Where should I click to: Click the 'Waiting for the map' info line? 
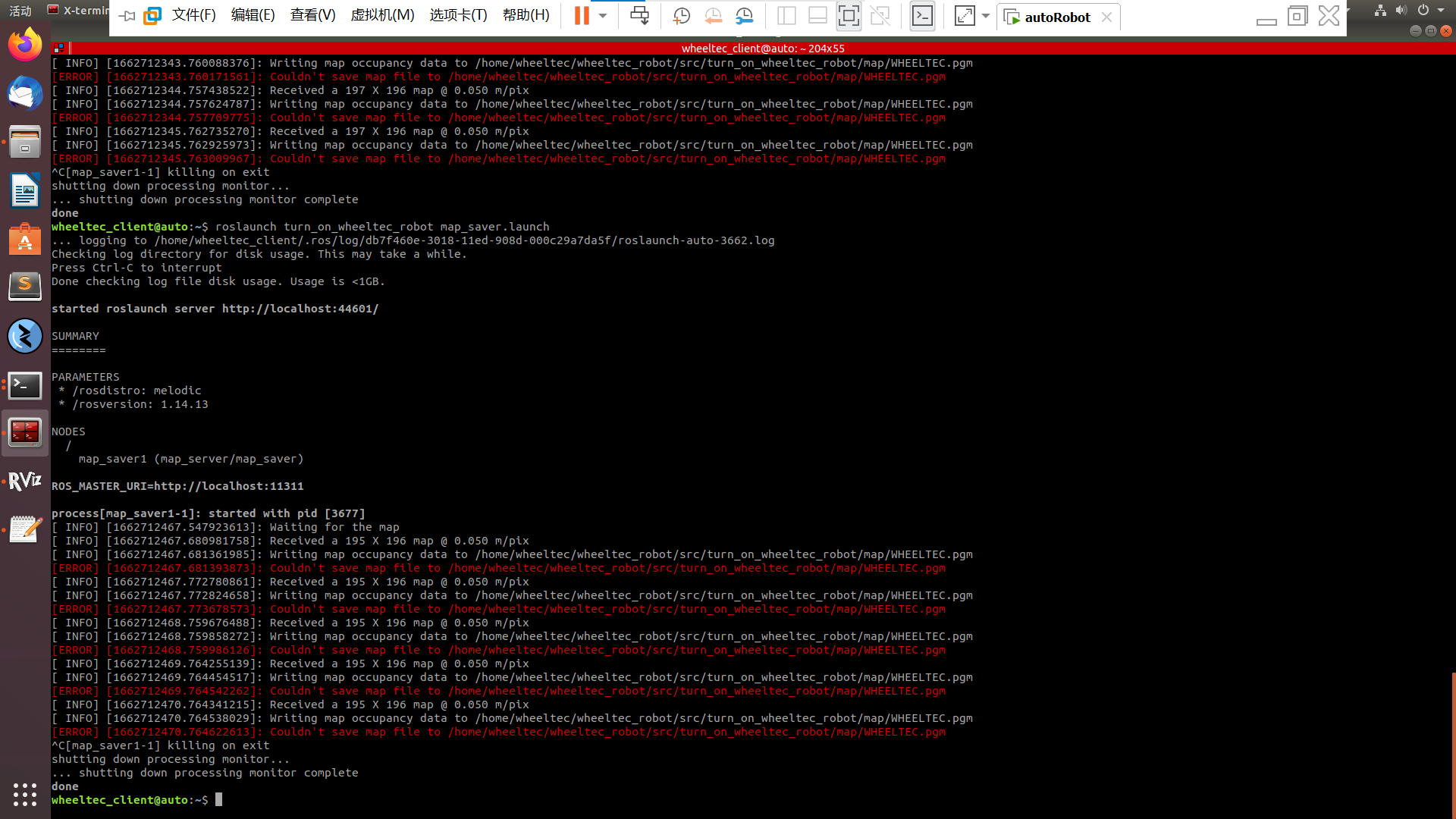coord(225,527)
